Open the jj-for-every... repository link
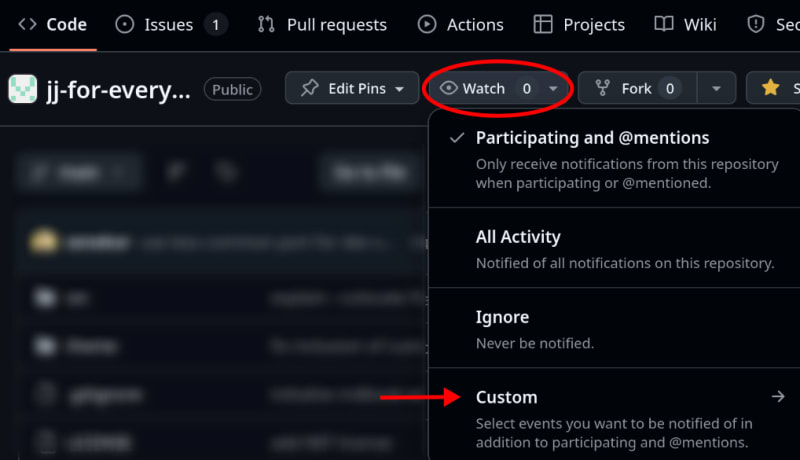The height and width of the screenshot is (460, 800). coord(118,90)
